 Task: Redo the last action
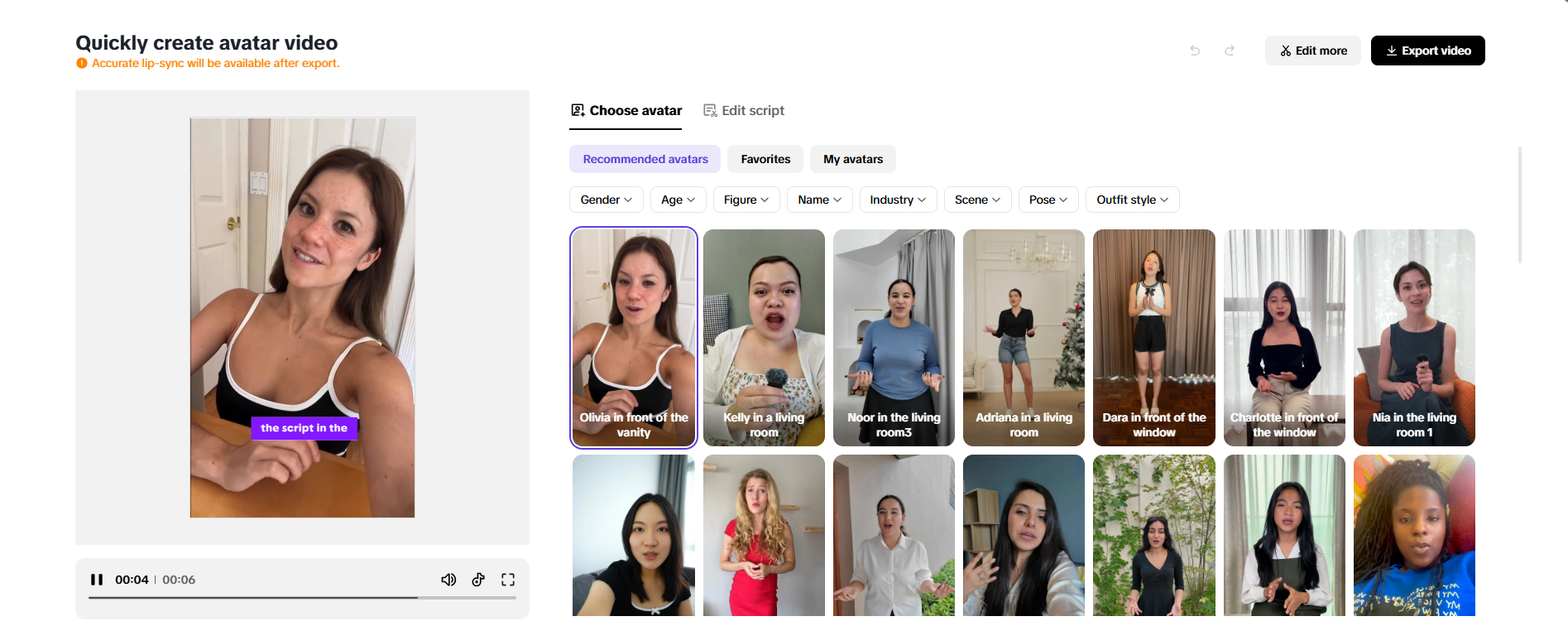1230,51
